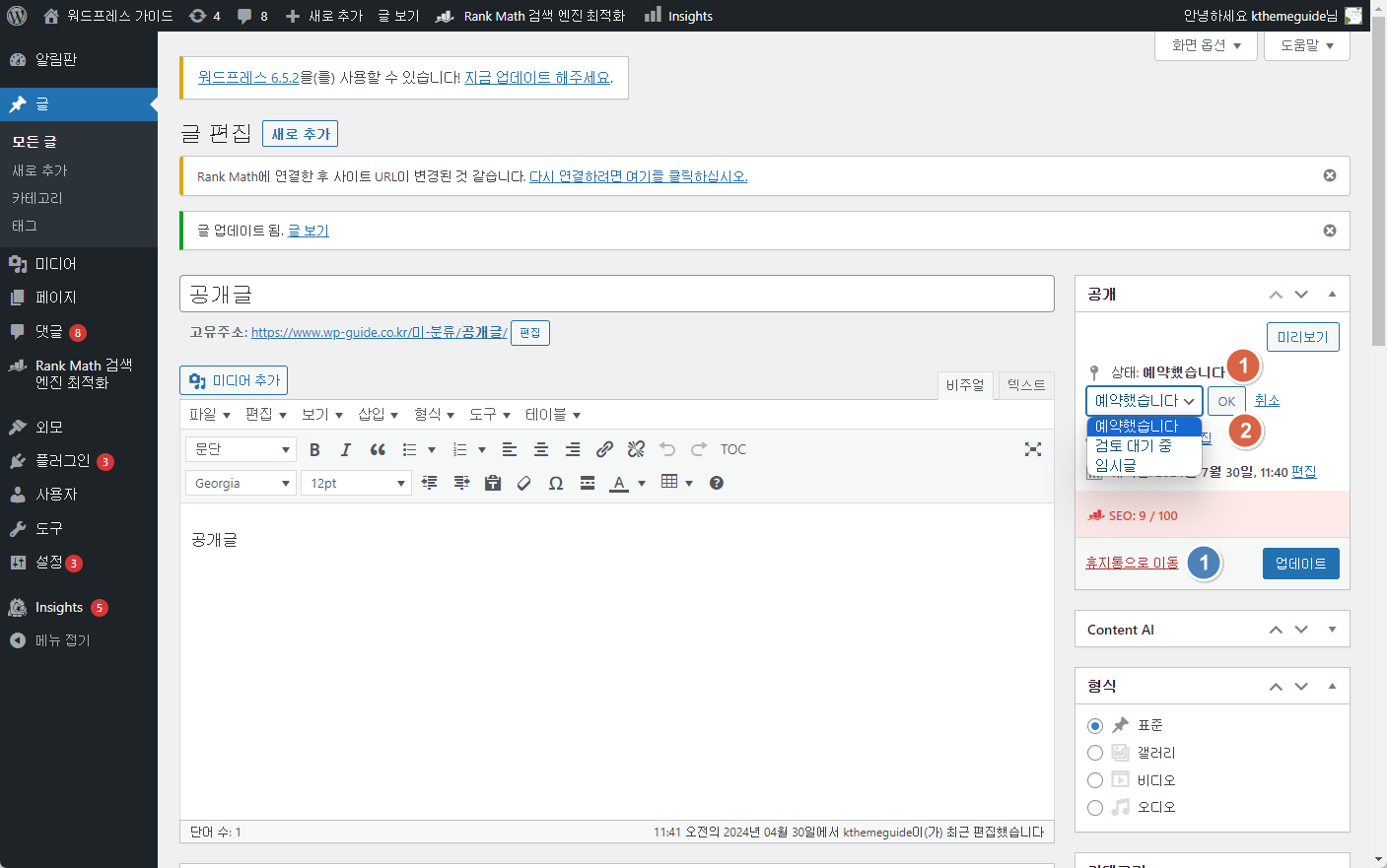Apply text color with A icon
Viewport: 1387px width, 868px height.
619,483
